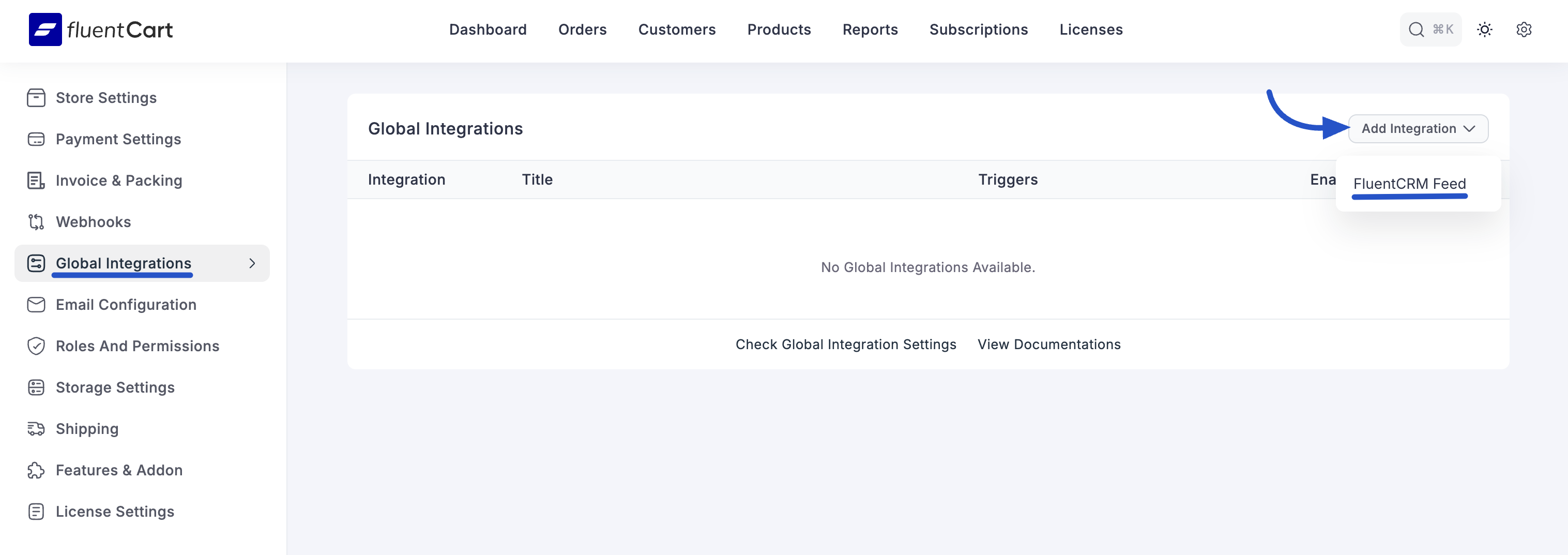Open View Documentations link
The height and width of the screenshot is (555, 1568).
tap(1048, 344)
